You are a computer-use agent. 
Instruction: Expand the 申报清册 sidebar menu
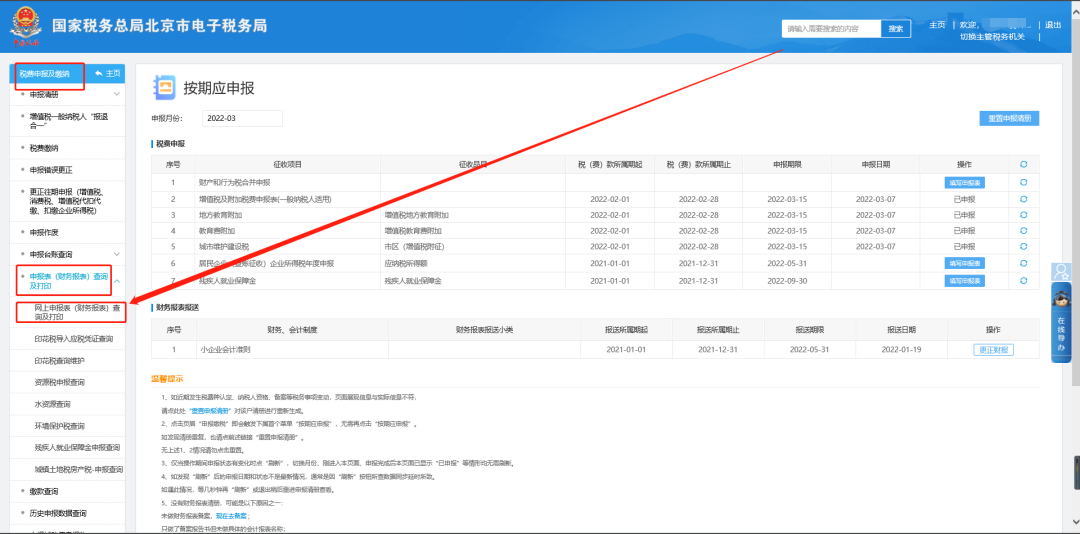tap(116, 94)
